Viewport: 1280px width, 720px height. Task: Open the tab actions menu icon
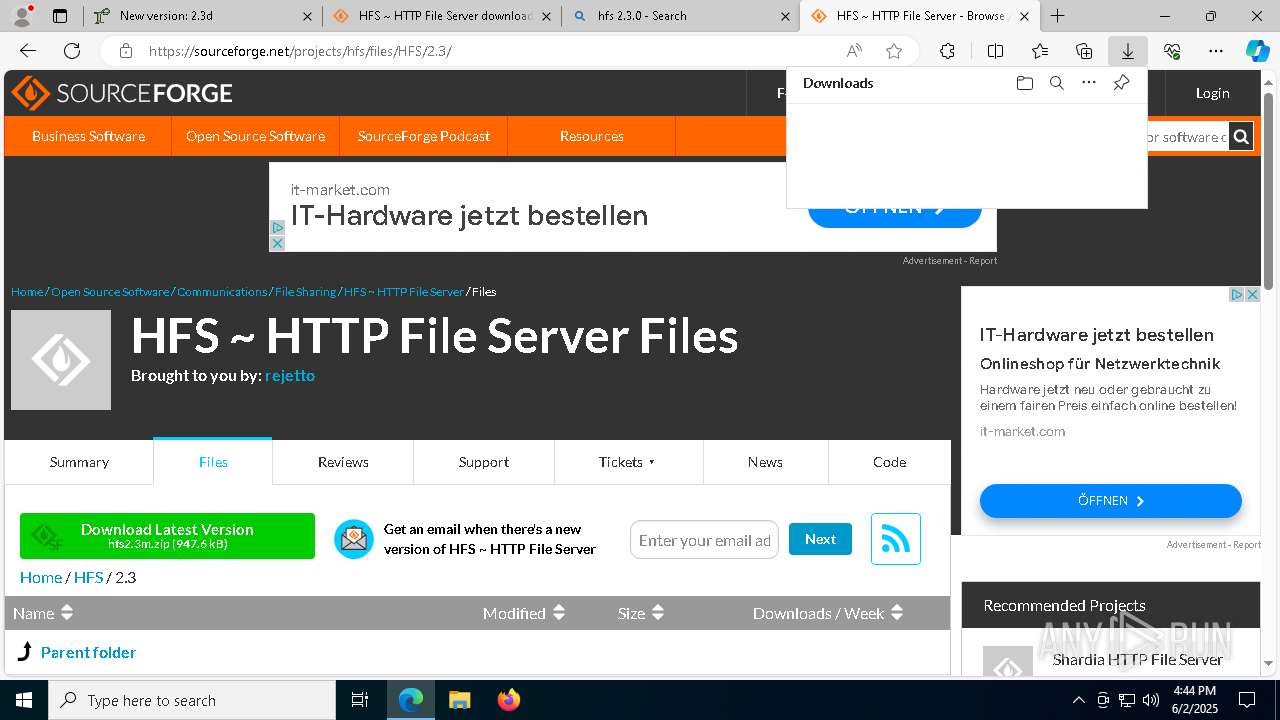point(60,16)
